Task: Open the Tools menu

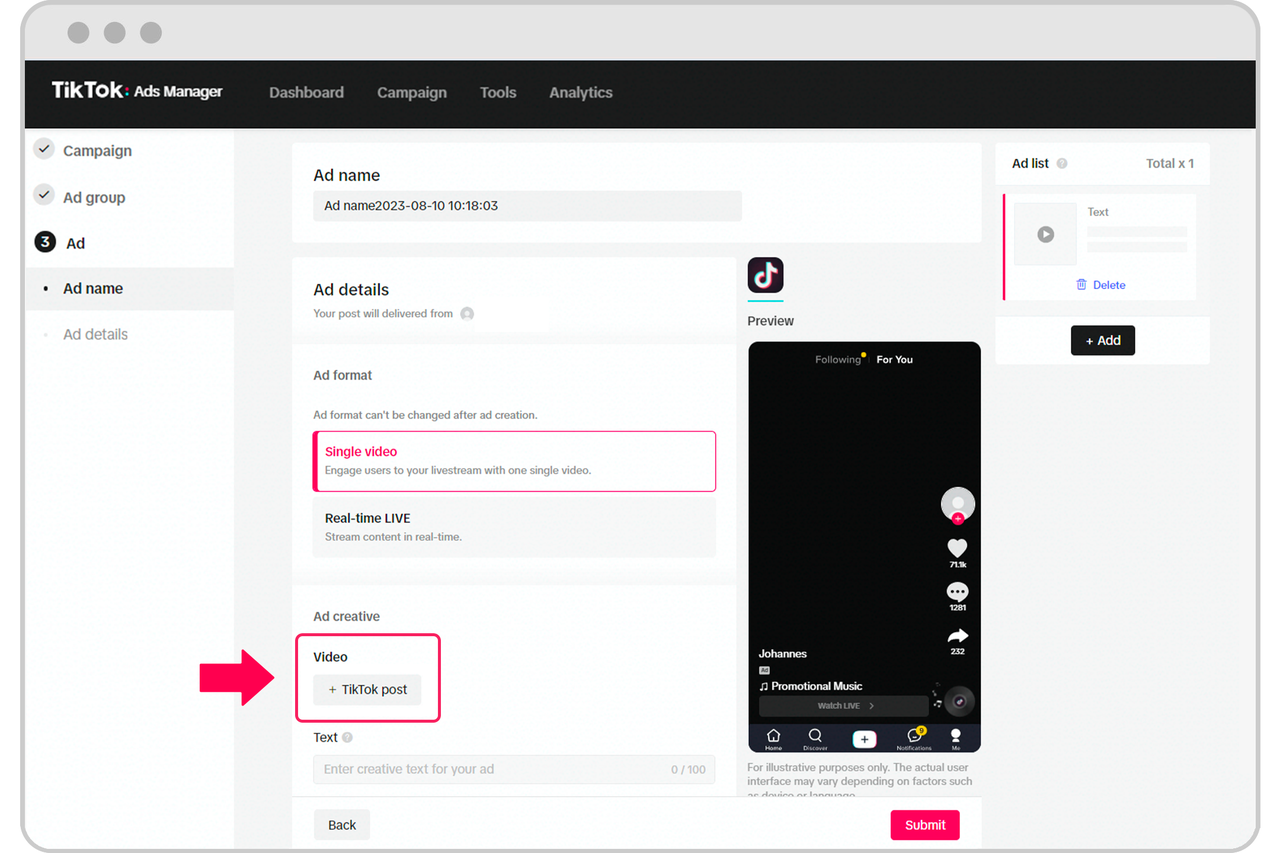Action: pos(498,92)
